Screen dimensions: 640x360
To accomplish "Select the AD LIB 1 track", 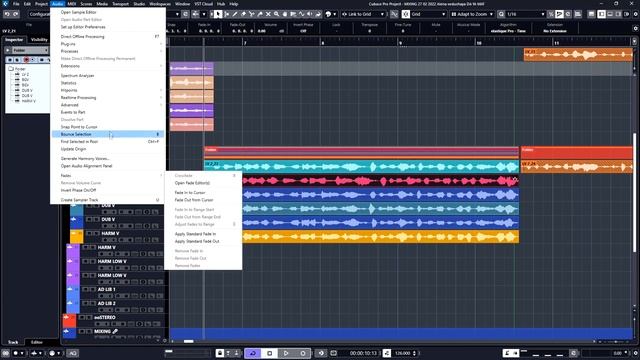I will [116, 292].
